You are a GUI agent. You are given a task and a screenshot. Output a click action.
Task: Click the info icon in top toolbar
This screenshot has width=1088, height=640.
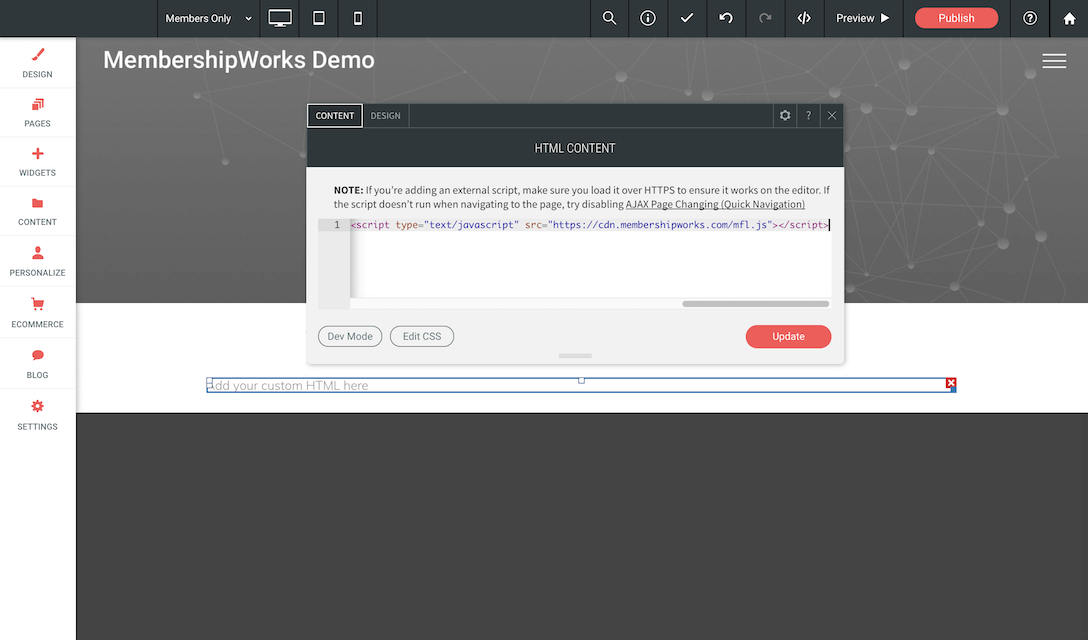pyautogui.click(x=648, y=18)
